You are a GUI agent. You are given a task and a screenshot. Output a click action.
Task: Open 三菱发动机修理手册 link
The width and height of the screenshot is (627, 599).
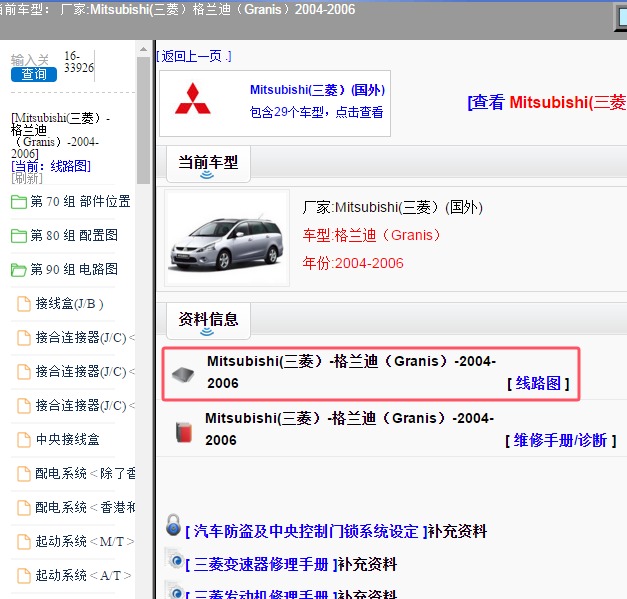click(x=262, y=594)
